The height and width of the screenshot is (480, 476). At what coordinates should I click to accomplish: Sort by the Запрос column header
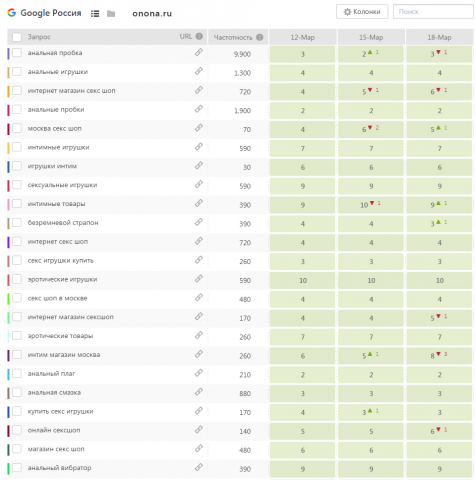click(39, 37)
